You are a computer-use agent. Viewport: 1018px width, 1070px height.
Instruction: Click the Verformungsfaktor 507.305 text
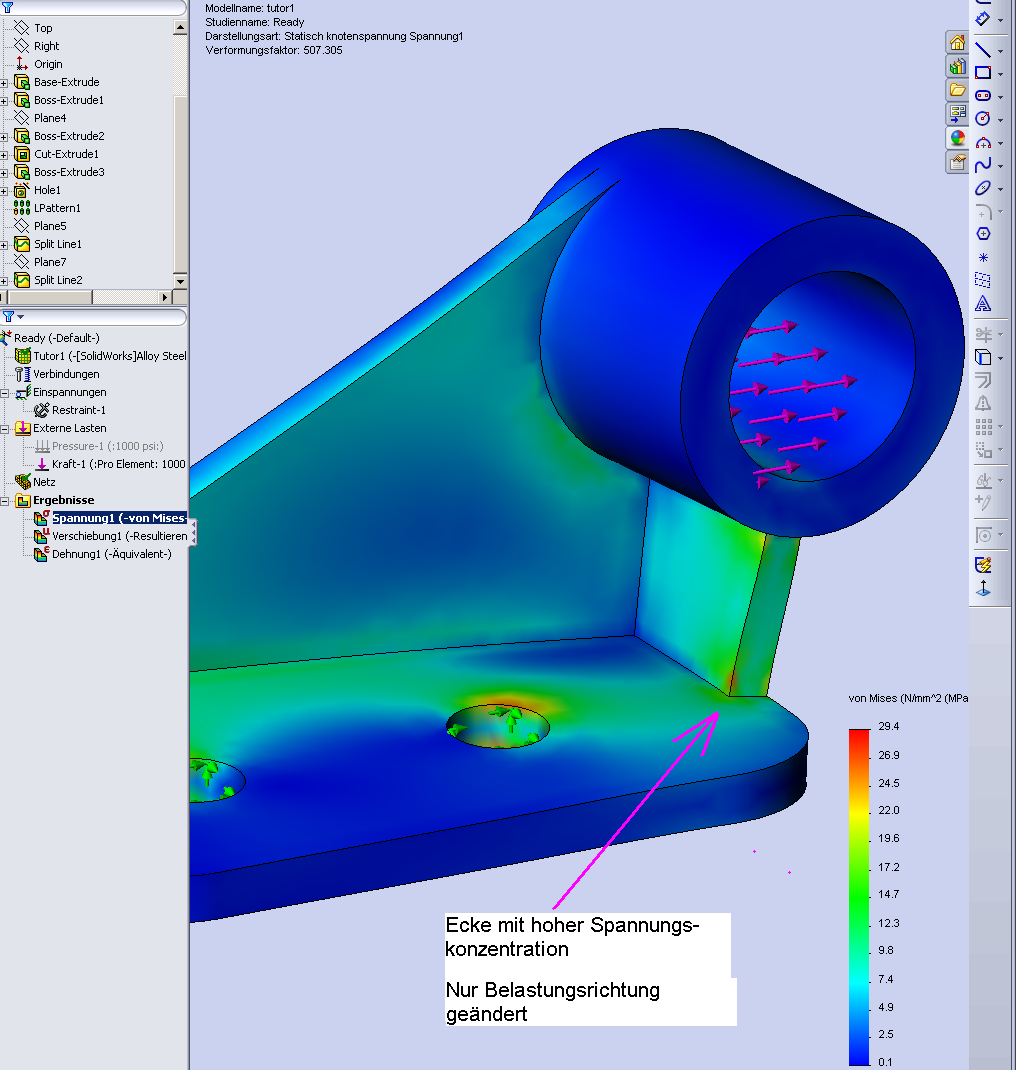tap(274, 50)
